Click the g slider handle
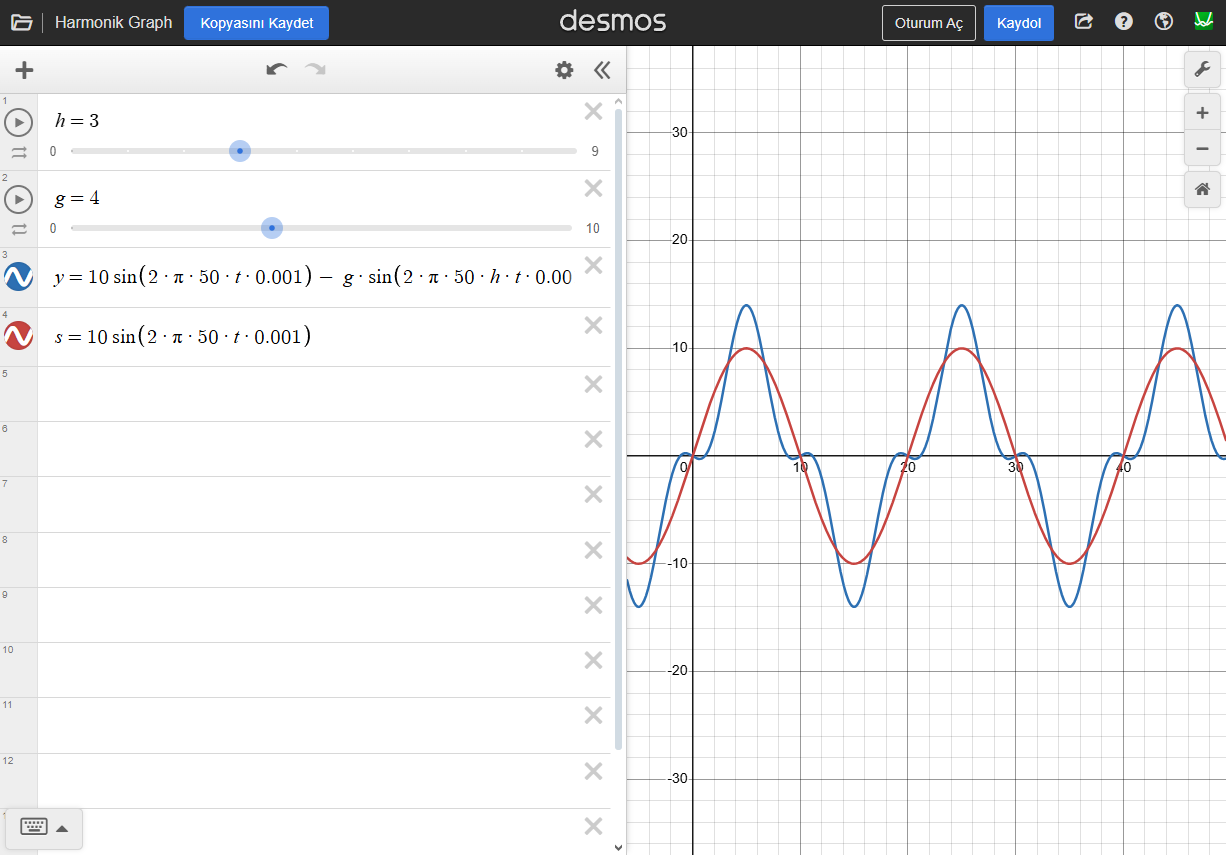The height and width of the screenshot is (855, 1226). pyautogui.click(x=272, y=228)
